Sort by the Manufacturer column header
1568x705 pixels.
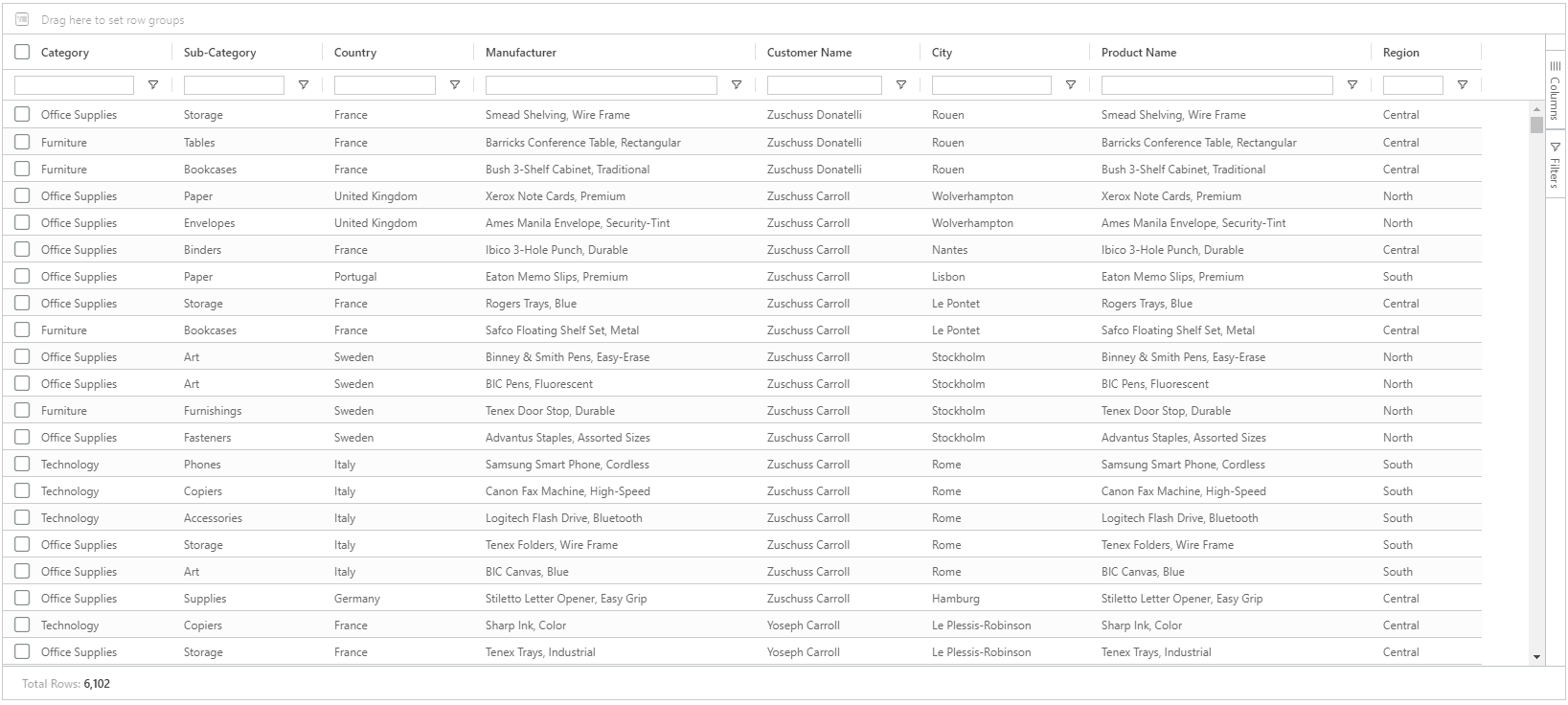click(x=521, y=53)
